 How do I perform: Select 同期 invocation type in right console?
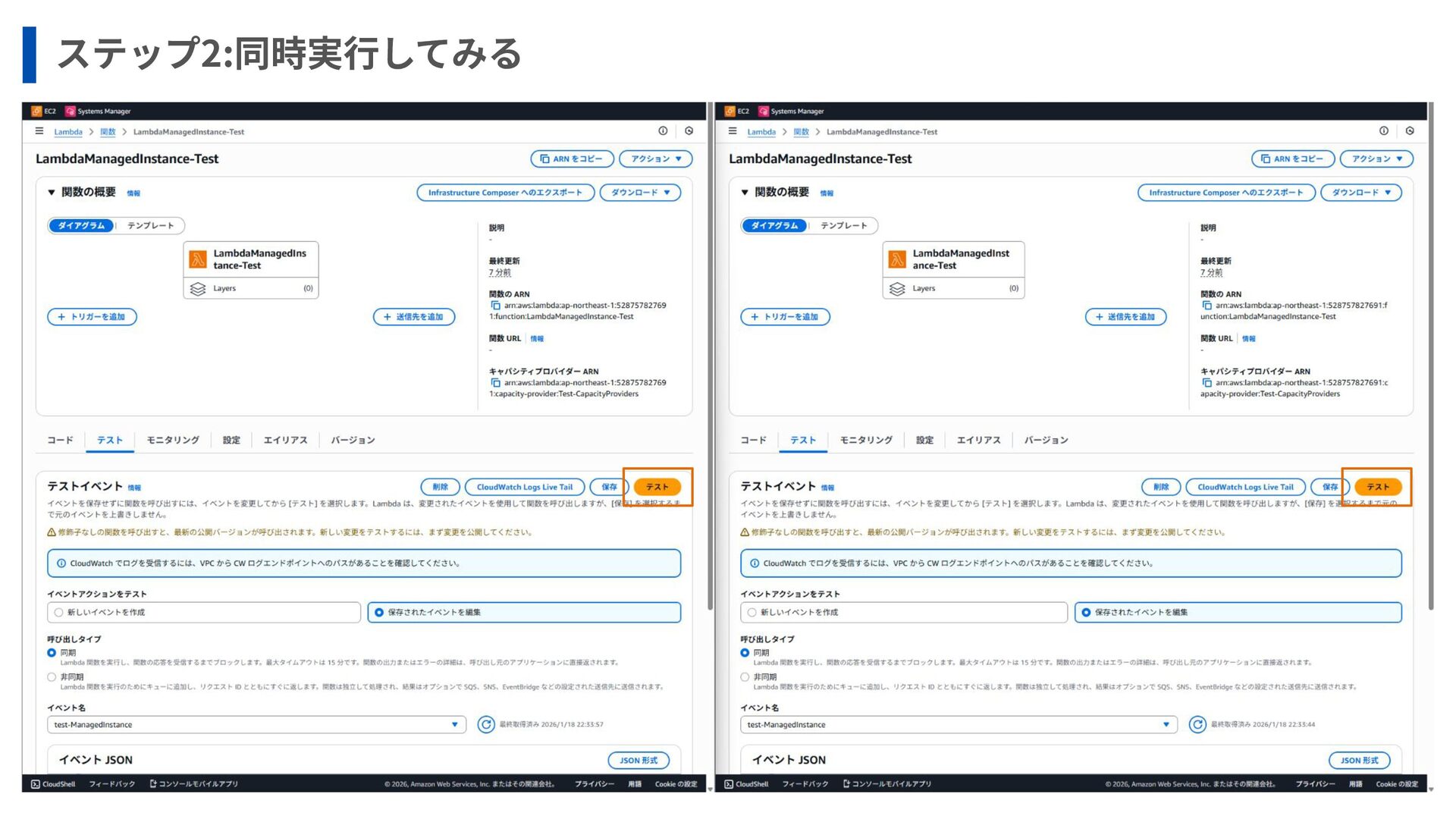point(745,653)
